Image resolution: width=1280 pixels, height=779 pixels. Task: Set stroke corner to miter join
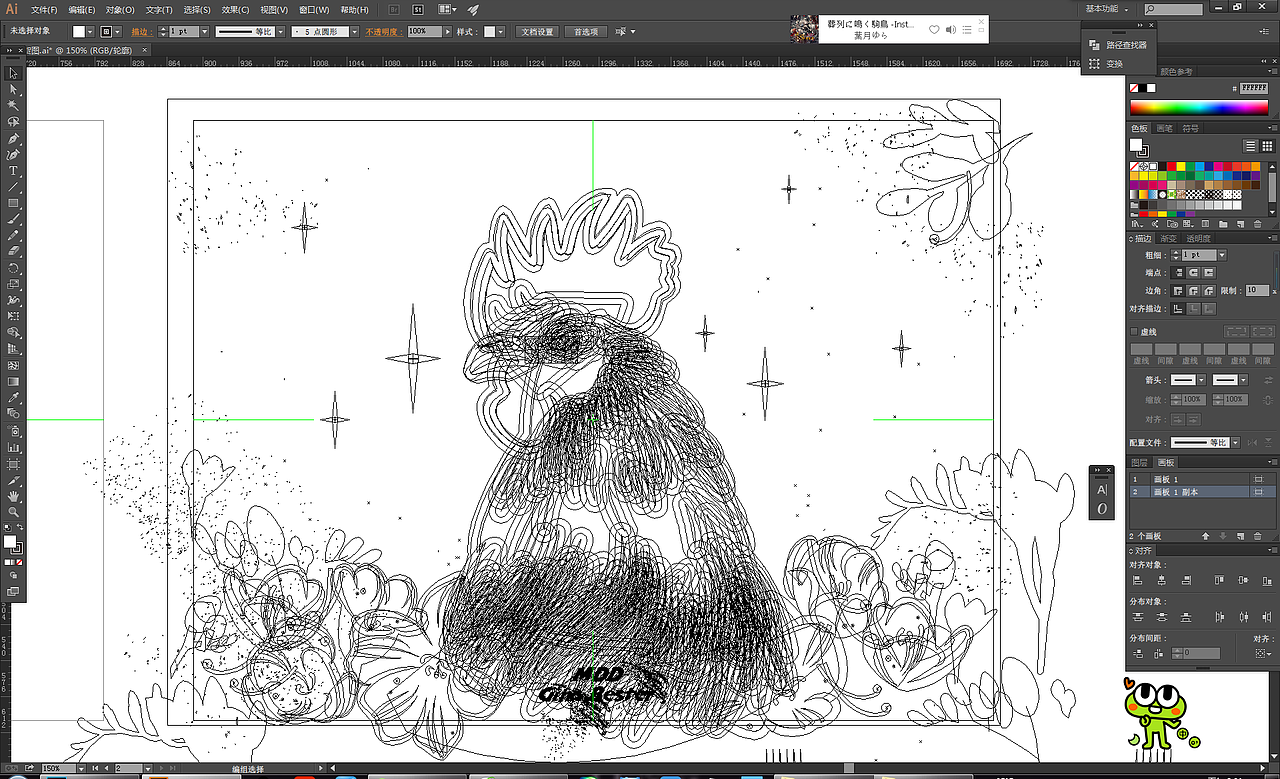(1180, 290)
